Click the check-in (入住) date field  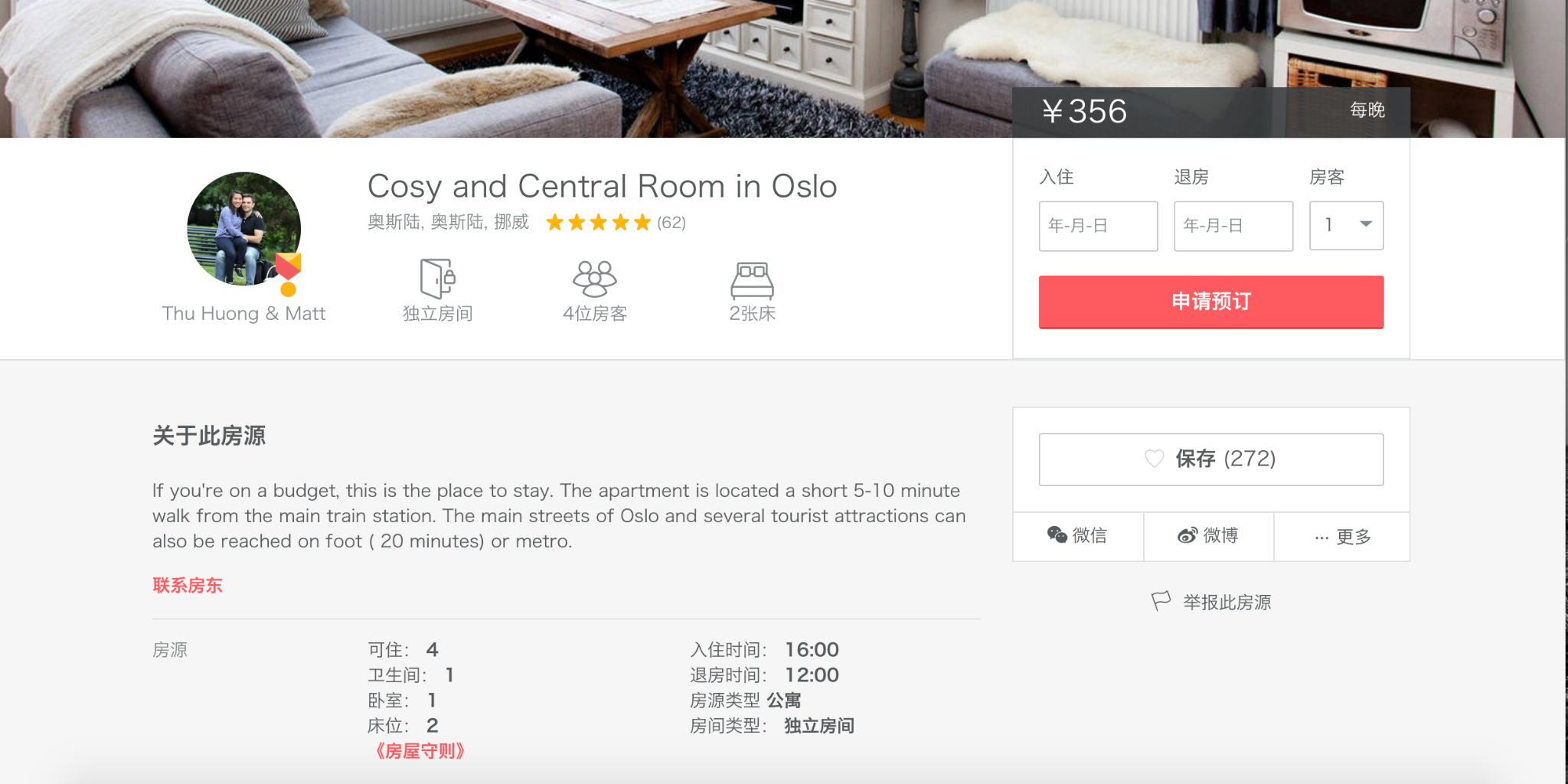pyautogui.click(x=1098, y=226)
